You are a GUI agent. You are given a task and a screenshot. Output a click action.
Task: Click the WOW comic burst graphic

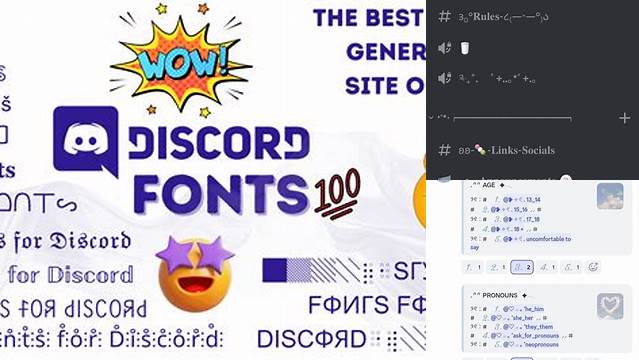pyautogui.click(x=181, y=60)
